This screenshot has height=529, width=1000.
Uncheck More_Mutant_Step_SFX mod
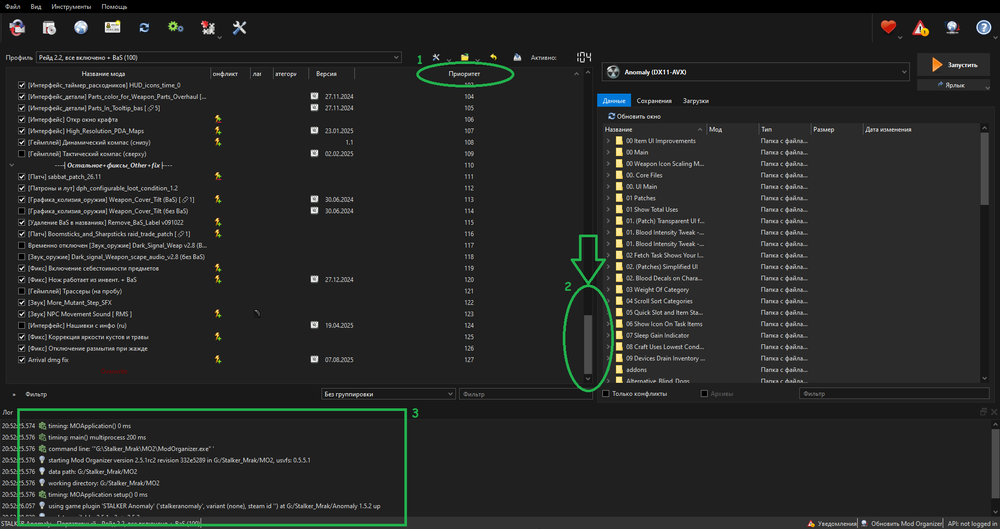22,302
